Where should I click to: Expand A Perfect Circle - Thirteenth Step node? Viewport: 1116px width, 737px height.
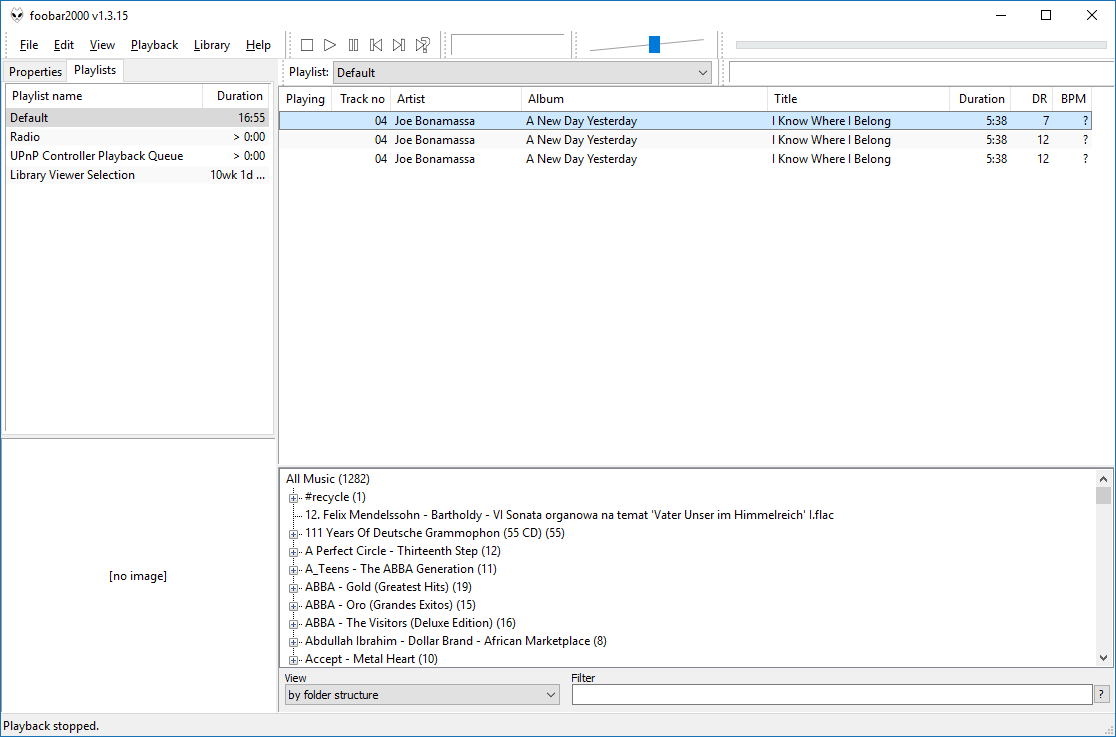point(293,552)
